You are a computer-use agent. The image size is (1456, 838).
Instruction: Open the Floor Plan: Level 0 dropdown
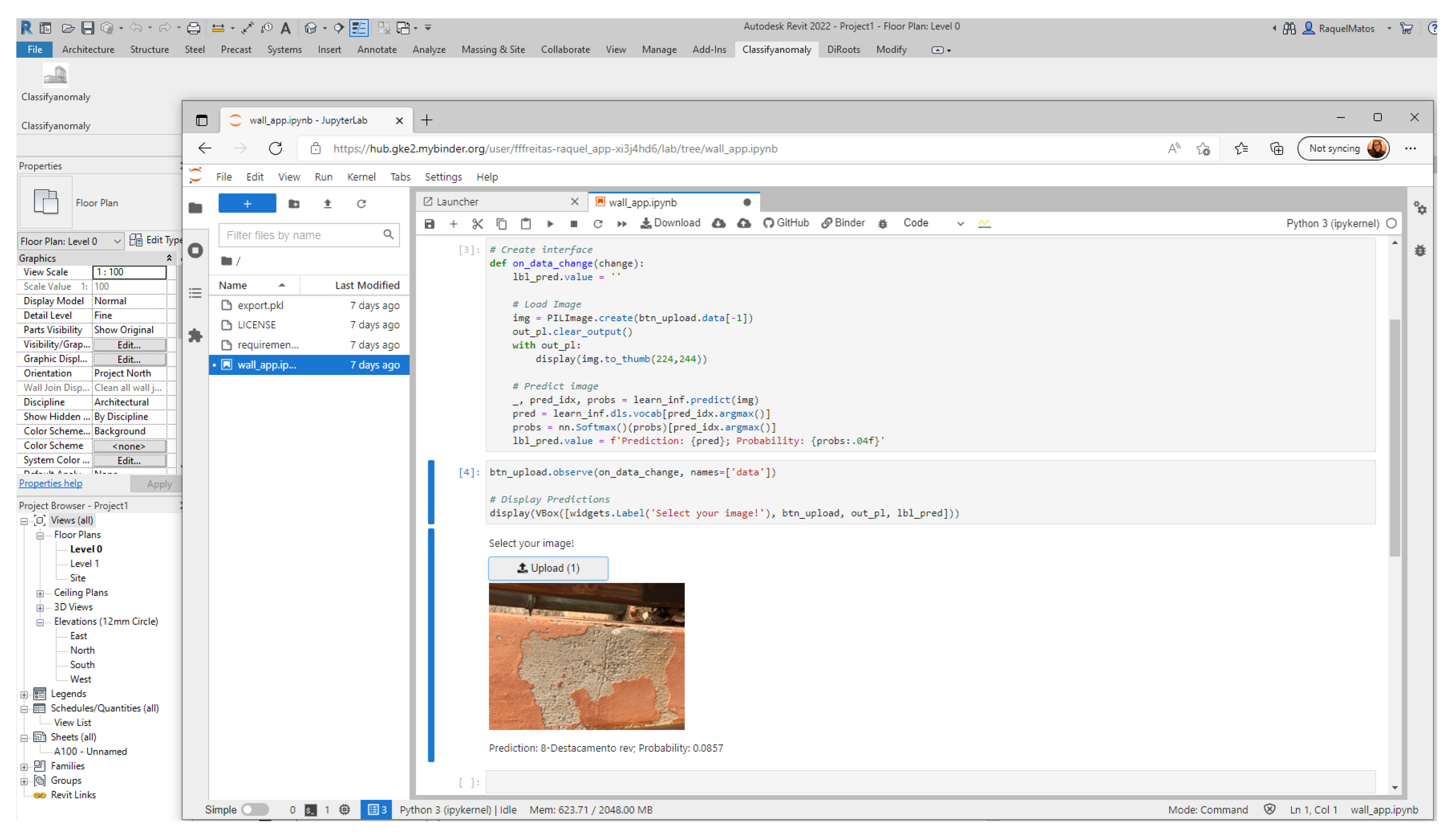70,241
